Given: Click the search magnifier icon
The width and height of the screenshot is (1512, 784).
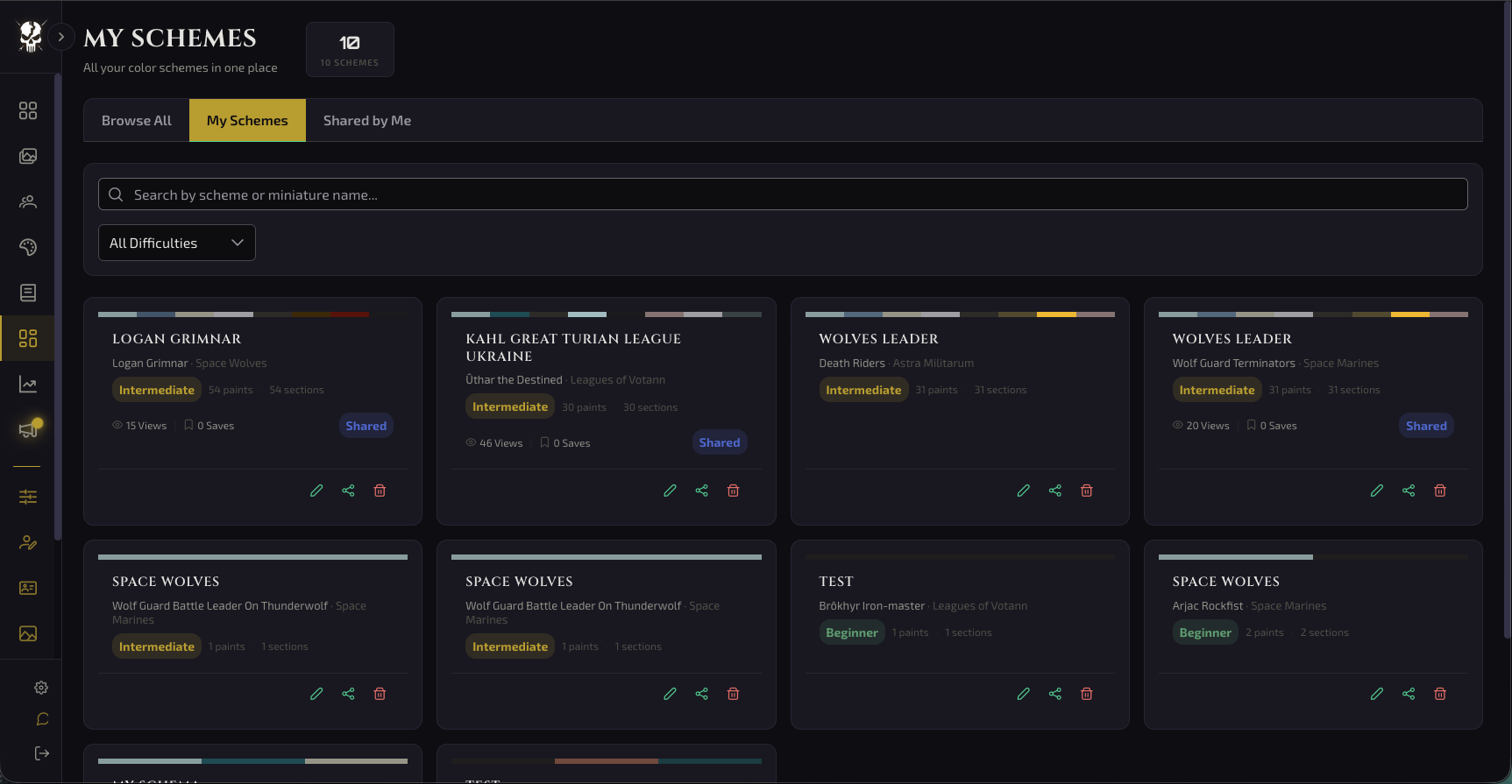Looking at the screenshot, I should (116, 194).
